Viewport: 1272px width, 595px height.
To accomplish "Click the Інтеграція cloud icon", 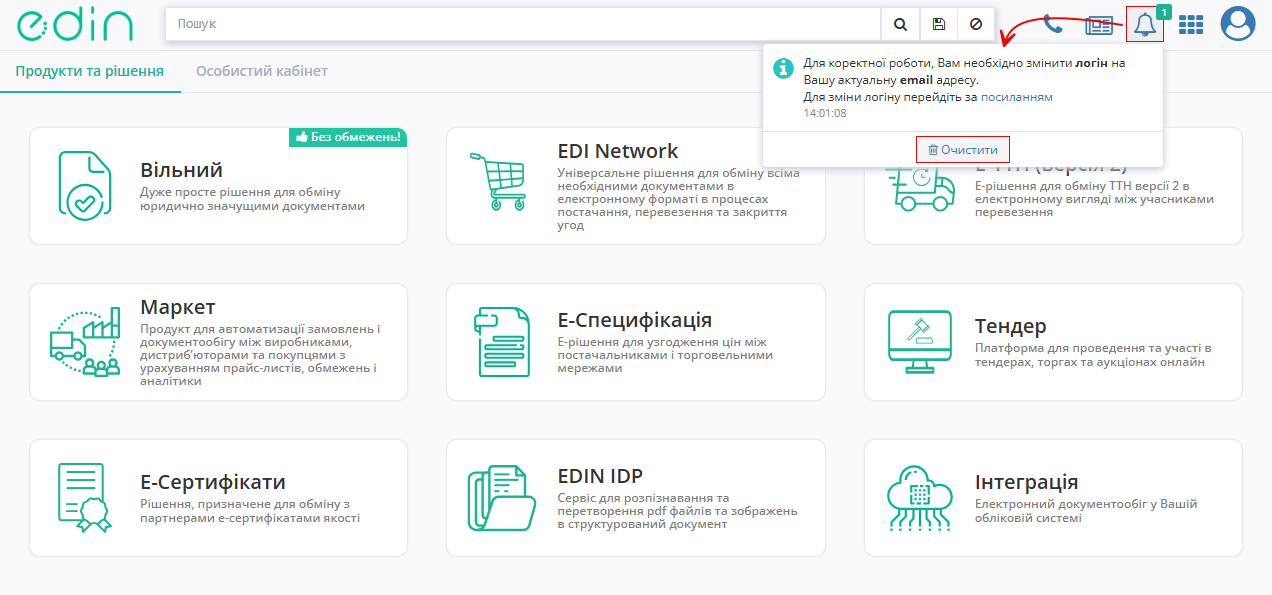I will [919, 498].
